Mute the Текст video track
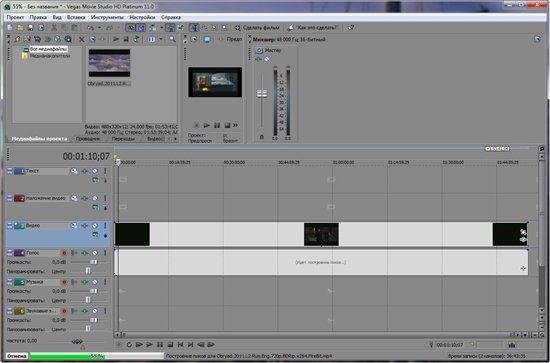 [x=95, y=171]
